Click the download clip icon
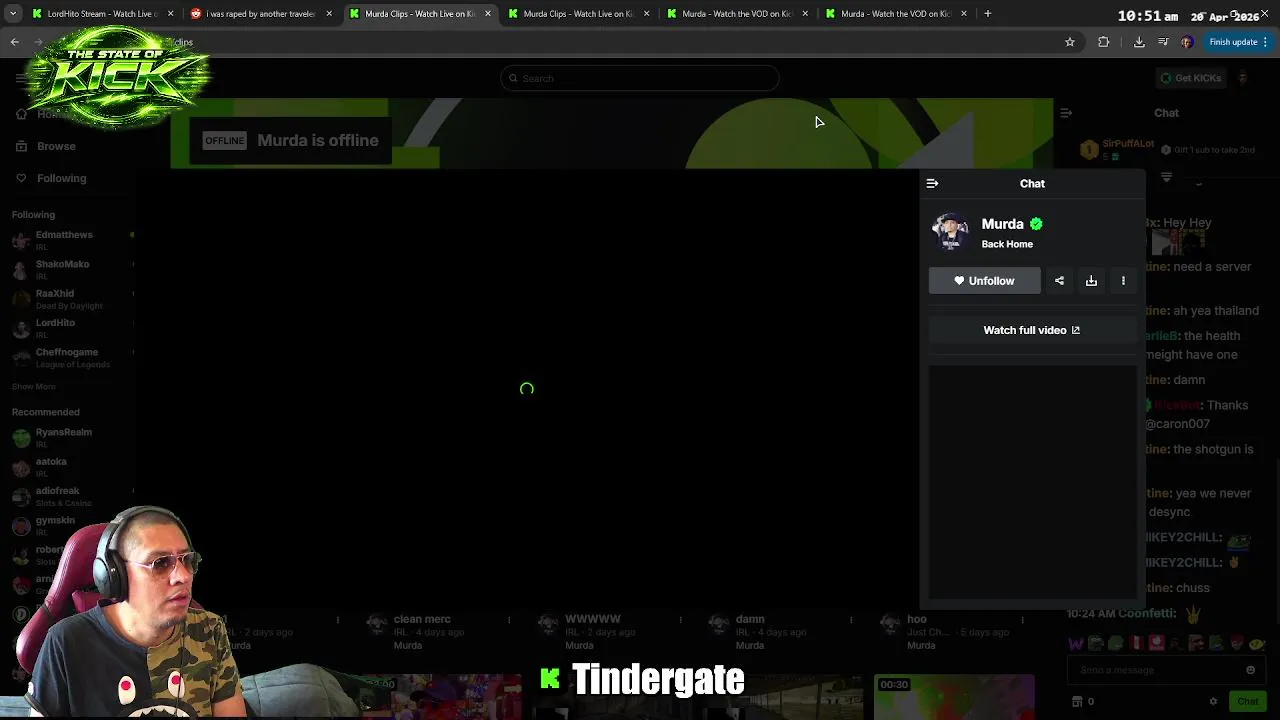Viewport: 1280px width, 720px height. pos(1091,281)
